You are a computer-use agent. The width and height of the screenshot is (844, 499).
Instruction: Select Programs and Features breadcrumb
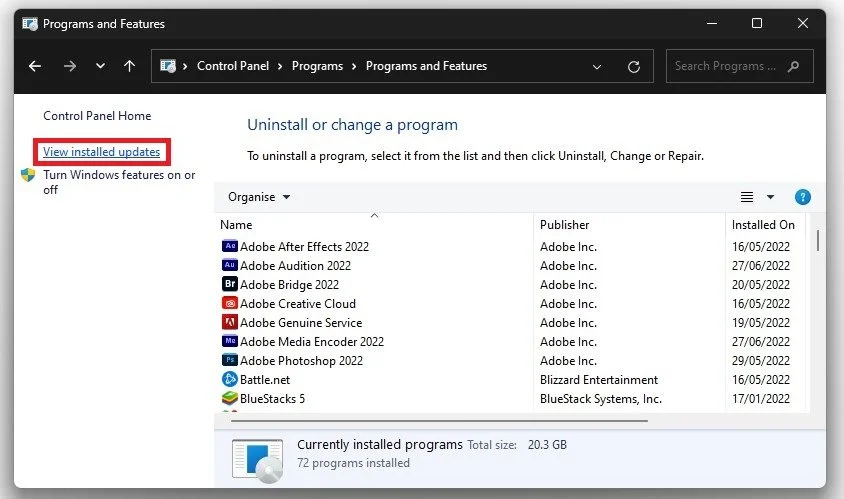[x=426, y=66]
